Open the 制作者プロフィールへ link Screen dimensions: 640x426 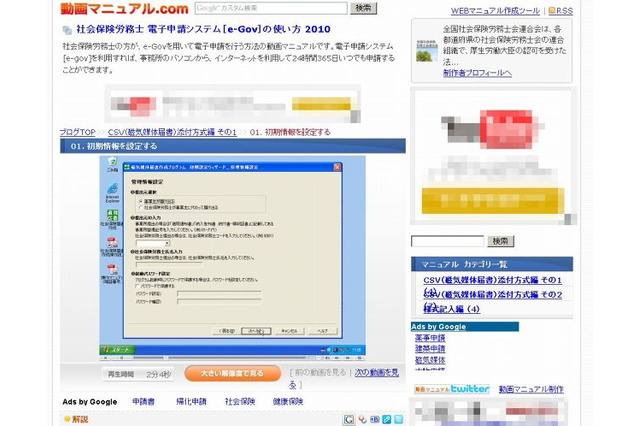point(477,73)
